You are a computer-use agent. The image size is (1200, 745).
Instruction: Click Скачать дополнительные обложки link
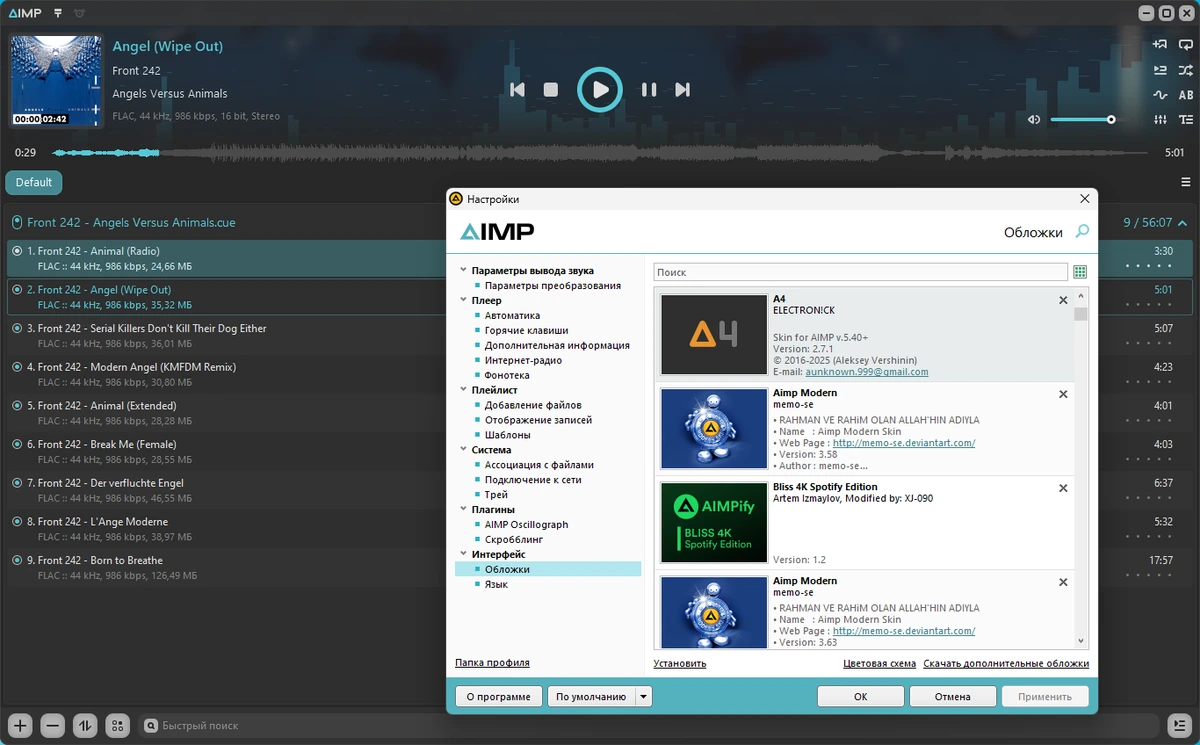coord(1006,663)
